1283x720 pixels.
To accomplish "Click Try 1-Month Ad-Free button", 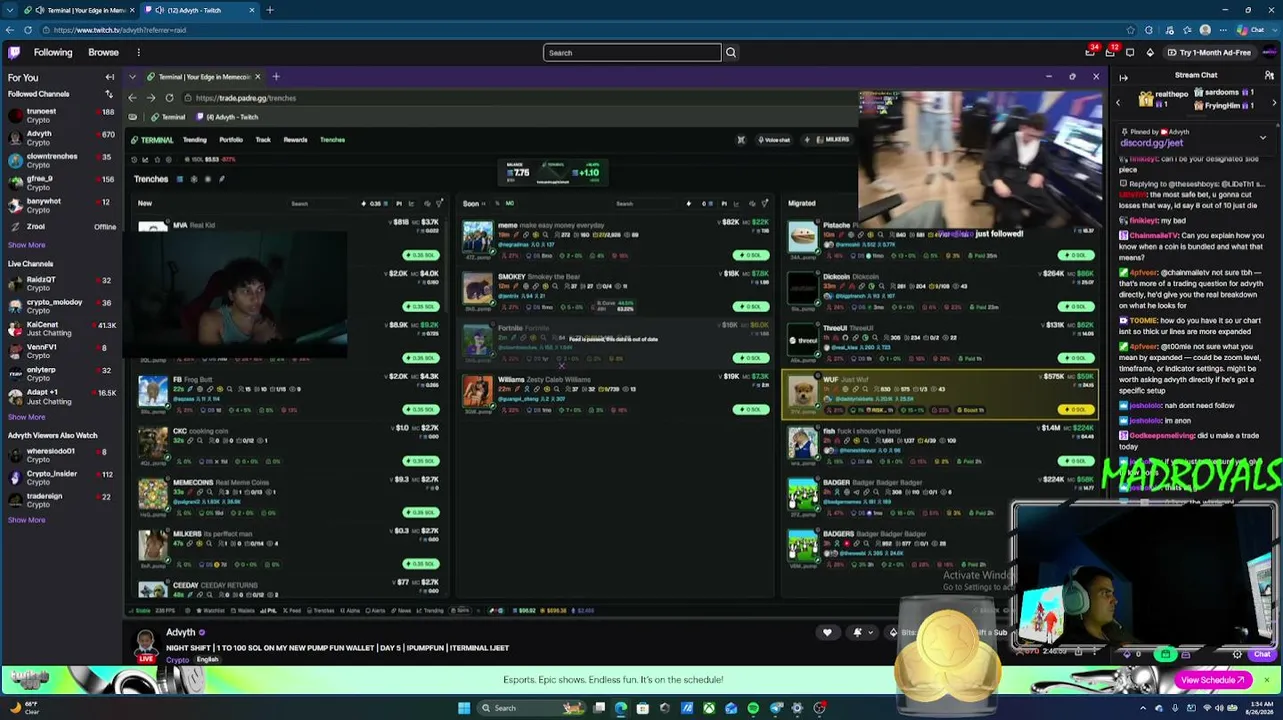I will point(1208,52).
